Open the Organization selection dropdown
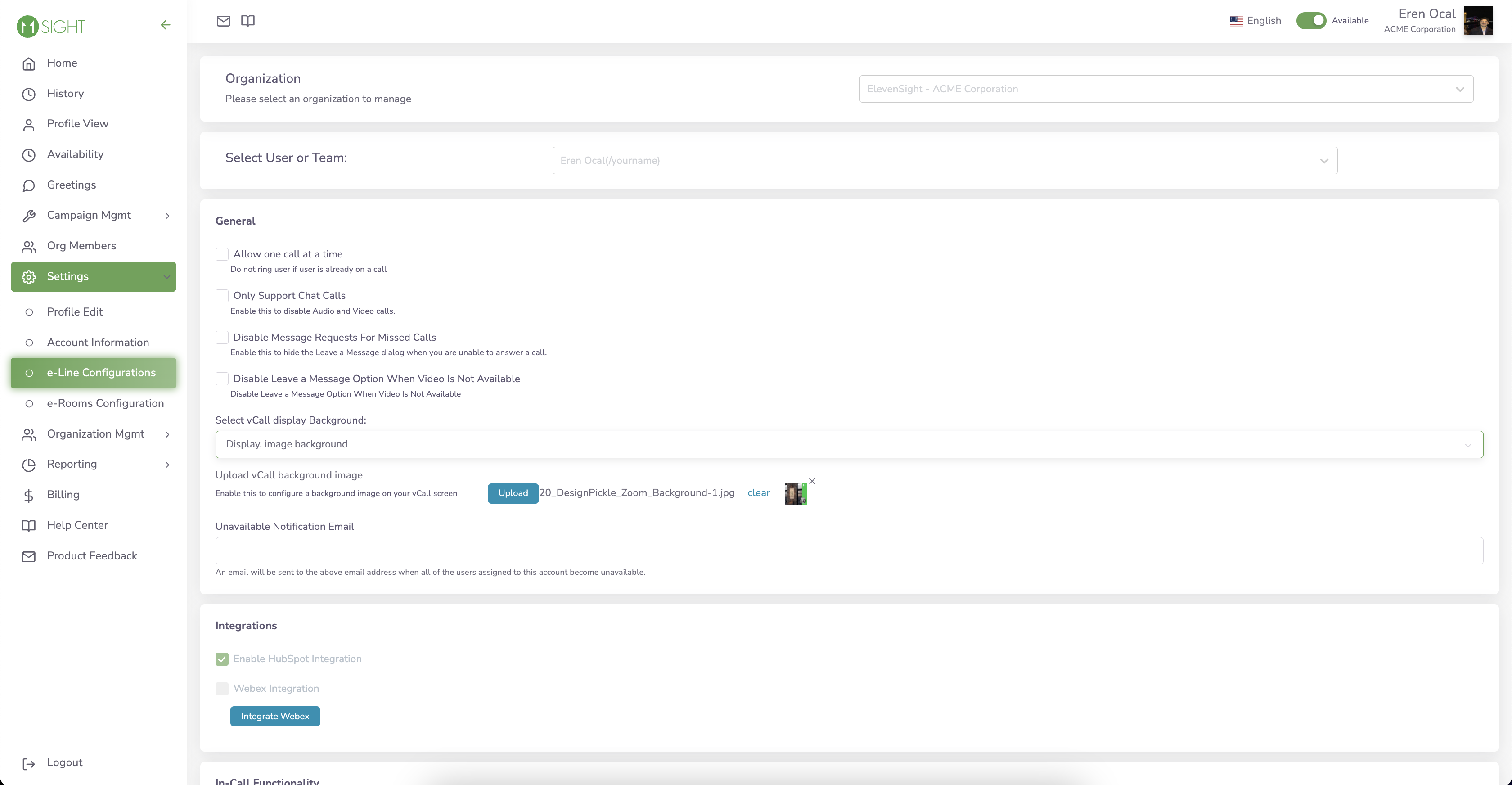The image size is (1512, 785). pos(1165,89)
